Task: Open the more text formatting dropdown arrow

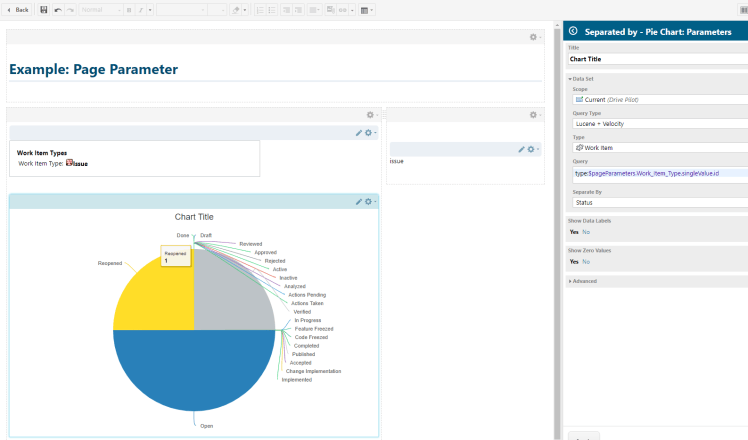Action: pyautogui.click(x=150, y=10)
